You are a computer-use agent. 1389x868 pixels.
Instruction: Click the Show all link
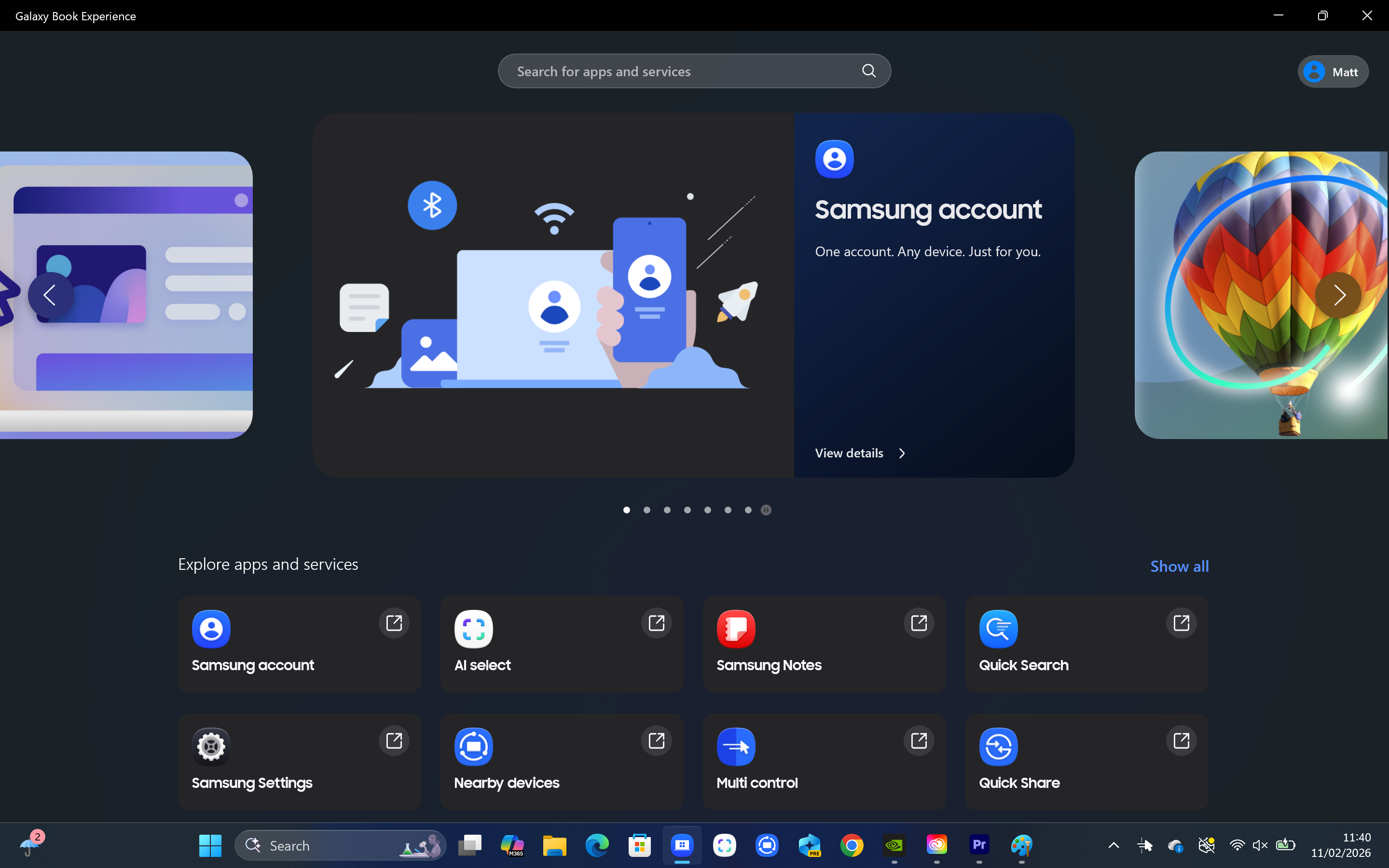[1179, 566]
